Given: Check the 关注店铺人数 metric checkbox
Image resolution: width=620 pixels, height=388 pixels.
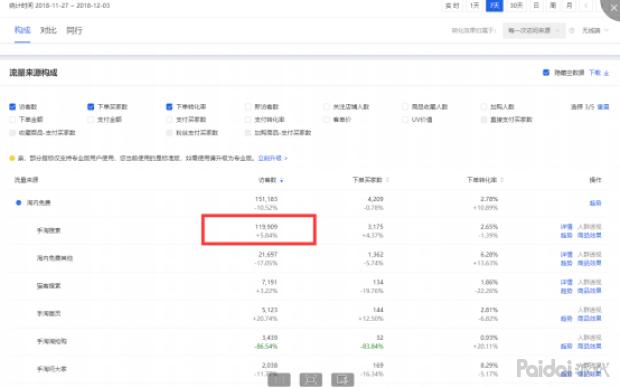Looking at the screenshot, I should tap(326, 107).
